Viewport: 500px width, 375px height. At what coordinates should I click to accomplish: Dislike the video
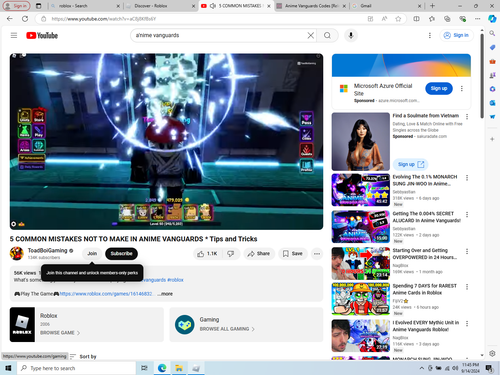[231, 254]
